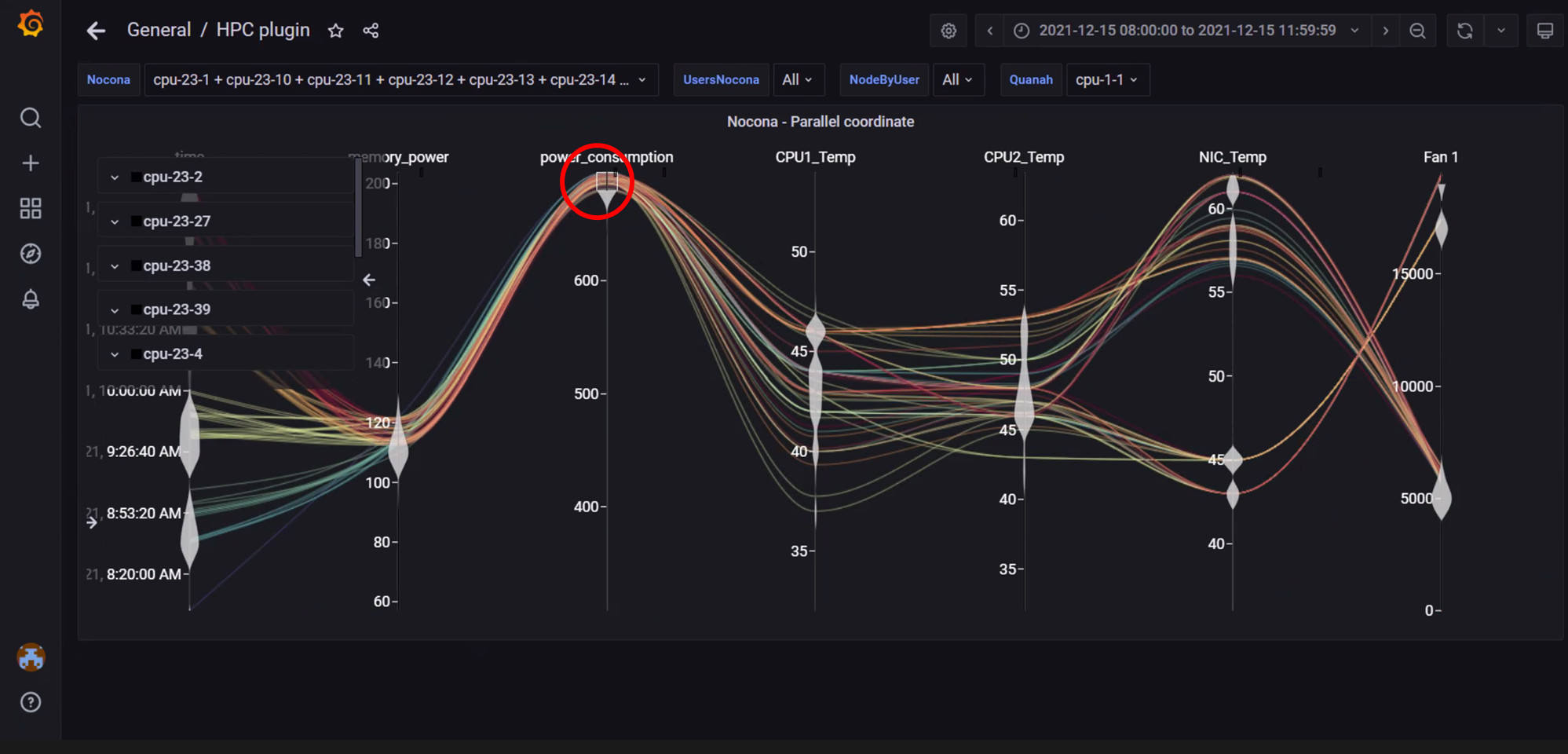Open the Nocona node selection dropdown
This screenshot has width=1568, height=754.
pos(400,79)
